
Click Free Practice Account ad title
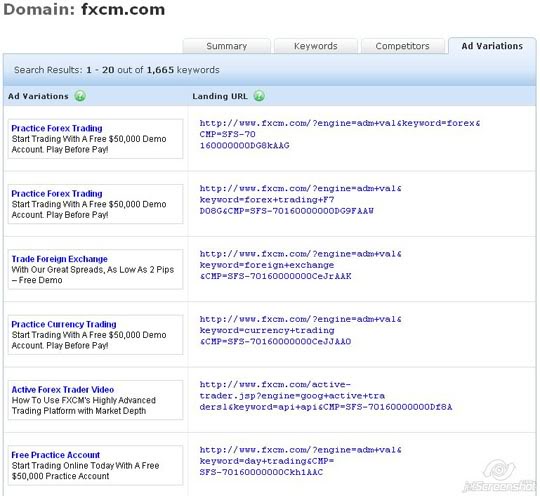(55, 455)
